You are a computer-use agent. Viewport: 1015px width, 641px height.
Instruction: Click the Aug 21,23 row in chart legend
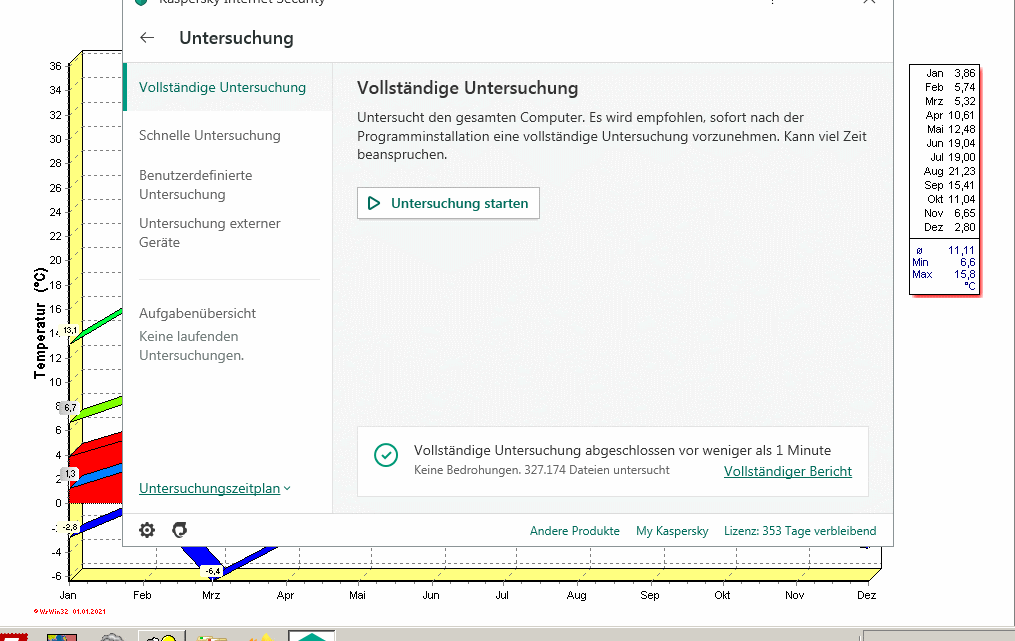coord(950,171)
